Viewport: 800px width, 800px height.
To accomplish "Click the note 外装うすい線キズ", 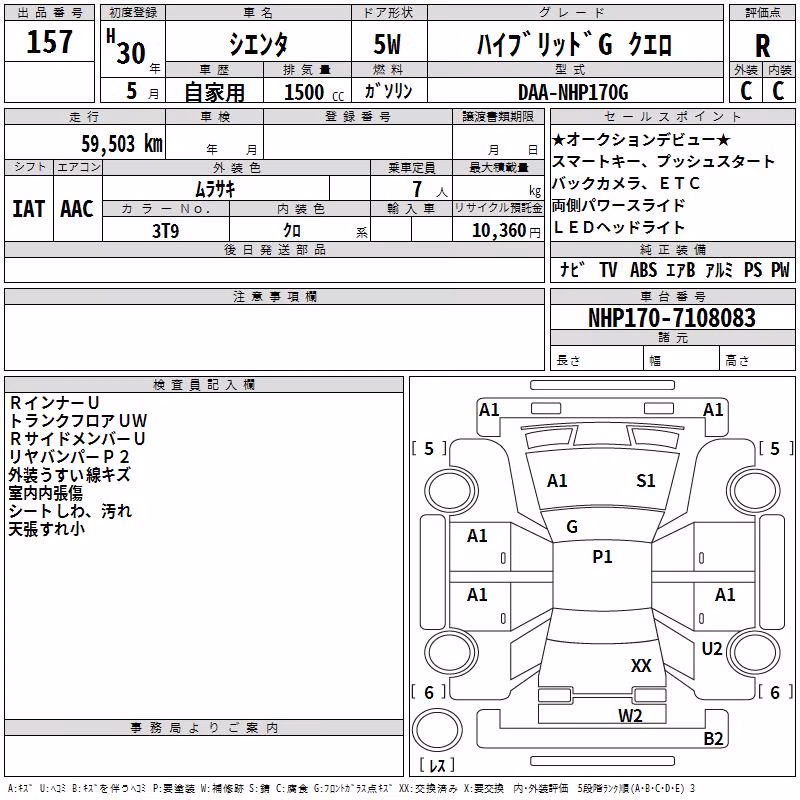I will point(70,474).
